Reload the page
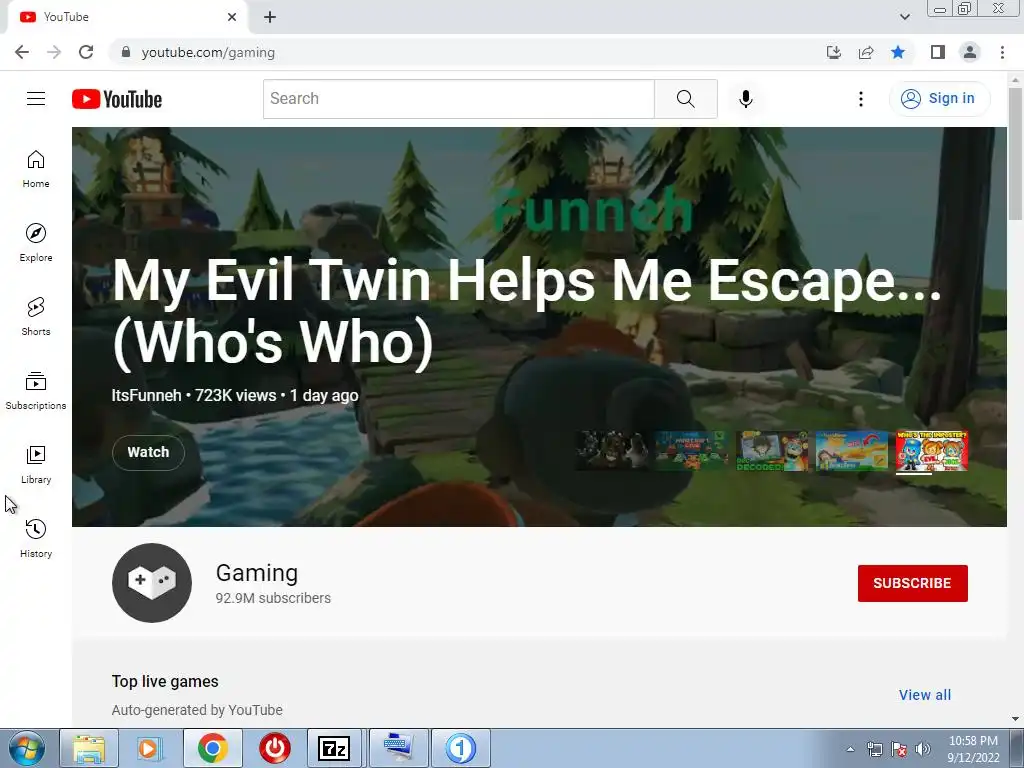Image resolution: width=1024 pixels, height=768 pixels. 86,52
